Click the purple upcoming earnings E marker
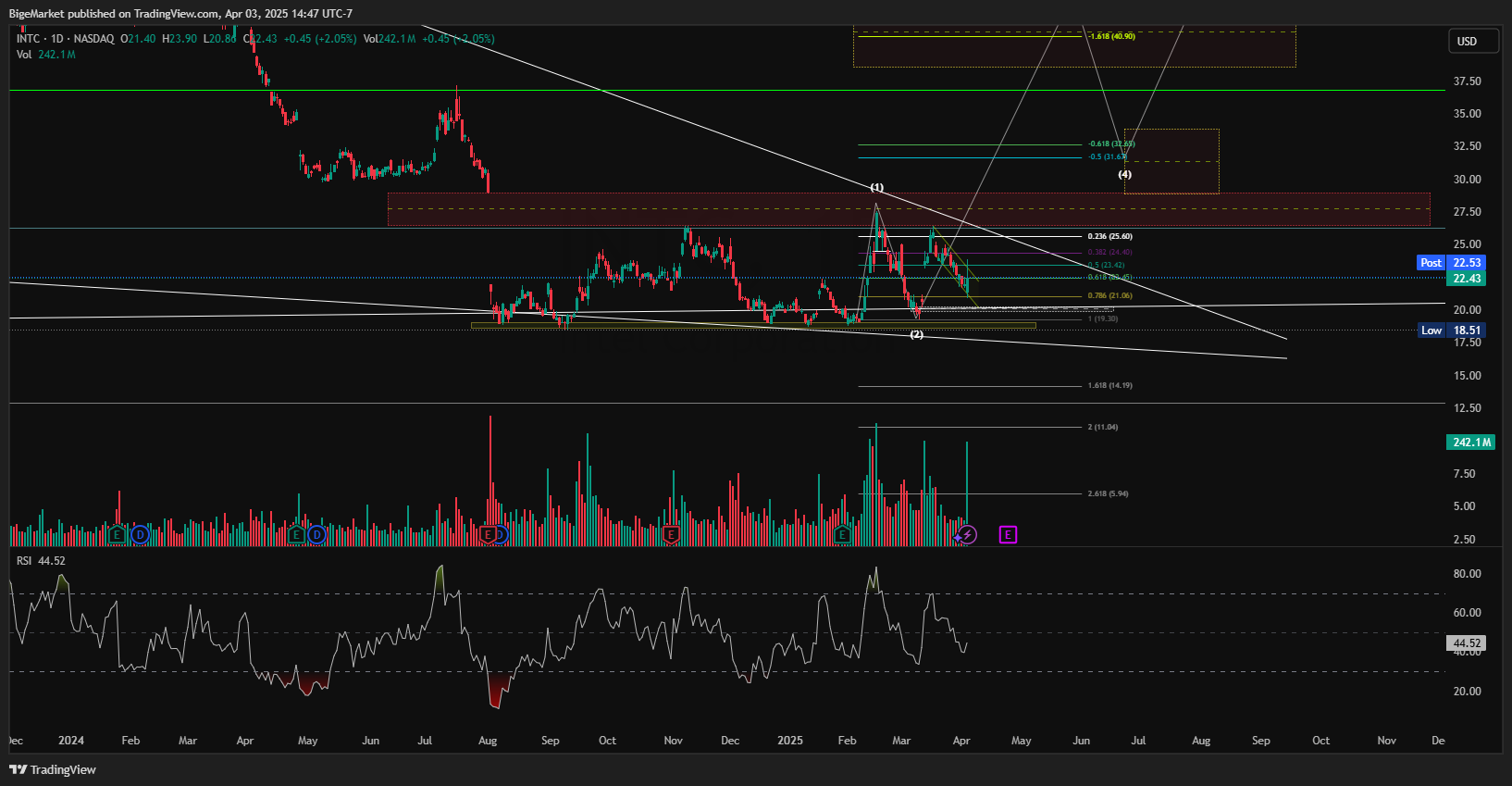 coord(1008,534)
